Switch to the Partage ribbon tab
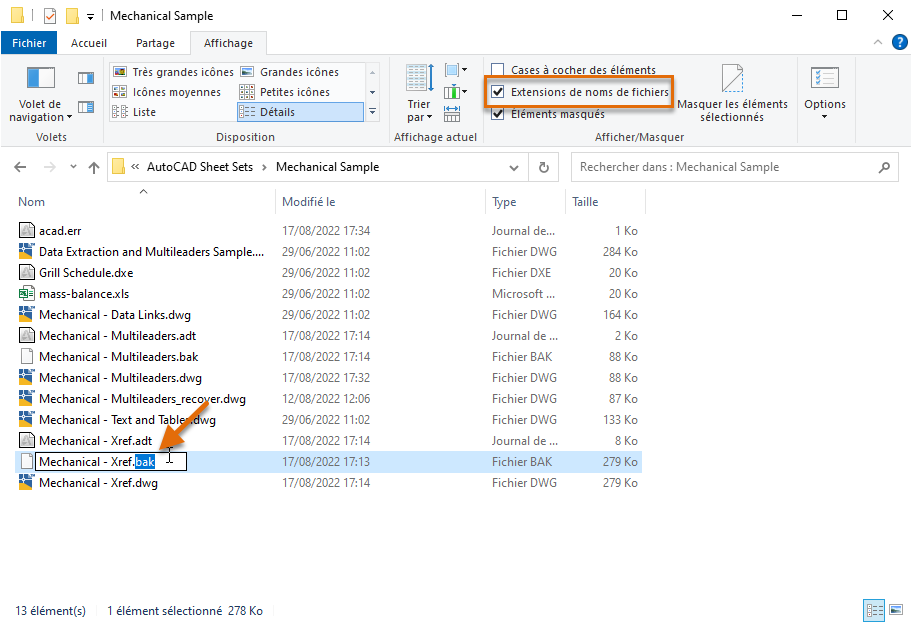 coord(155,43)
